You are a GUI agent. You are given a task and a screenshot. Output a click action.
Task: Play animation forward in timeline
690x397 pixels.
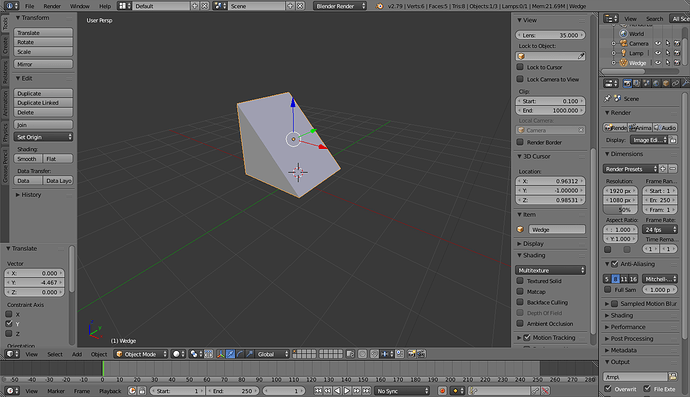click(x=347, y=391)
